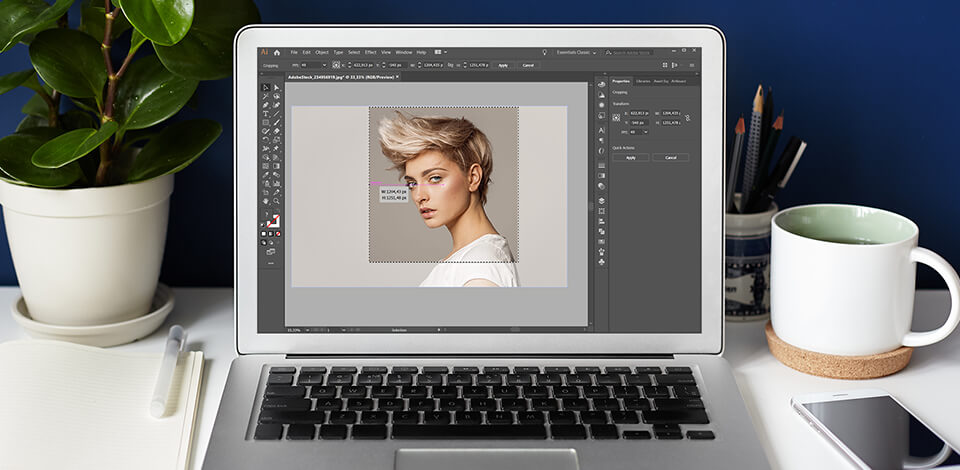Choose the Lasso tool
The image size is (960, 470).
[x=276, y=96]
